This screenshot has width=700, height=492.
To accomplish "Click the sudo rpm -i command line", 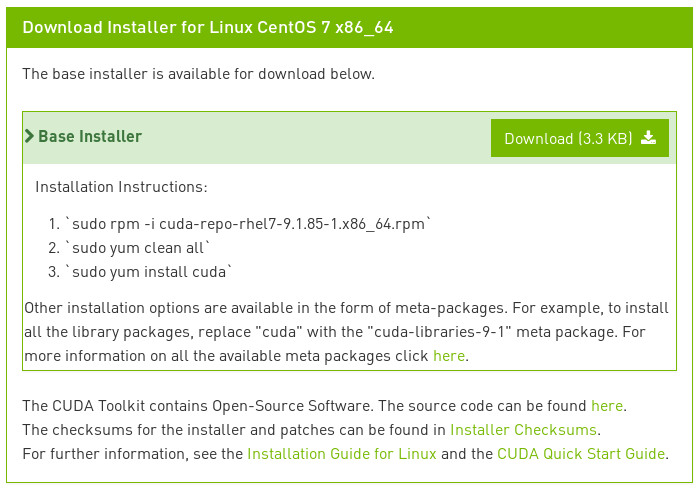I will (248, 224).
